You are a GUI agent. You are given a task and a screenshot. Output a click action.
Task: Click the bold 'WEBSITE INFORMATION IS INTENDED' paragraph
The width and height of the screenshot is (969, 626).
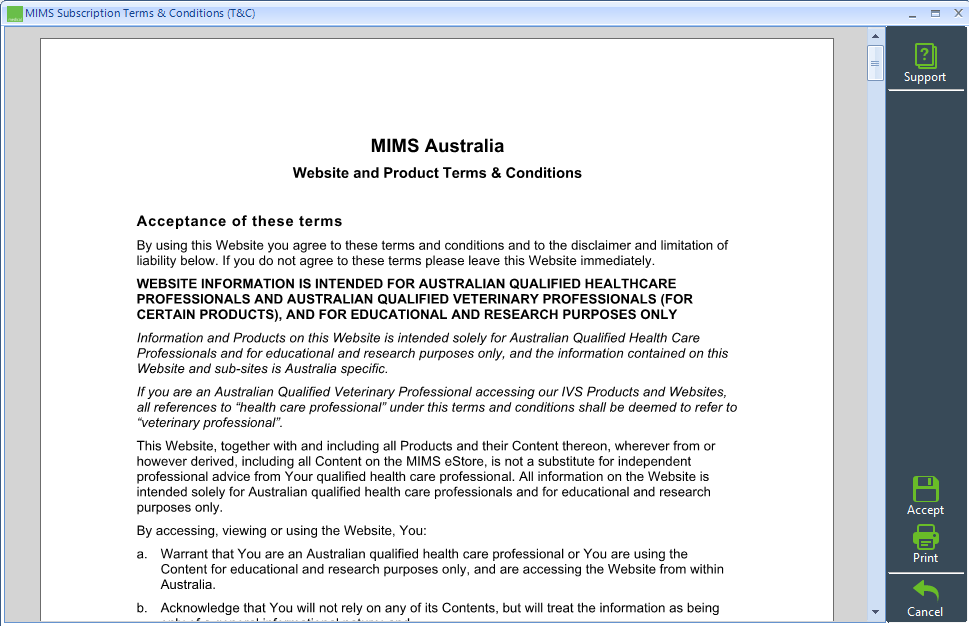coord(415,299)
